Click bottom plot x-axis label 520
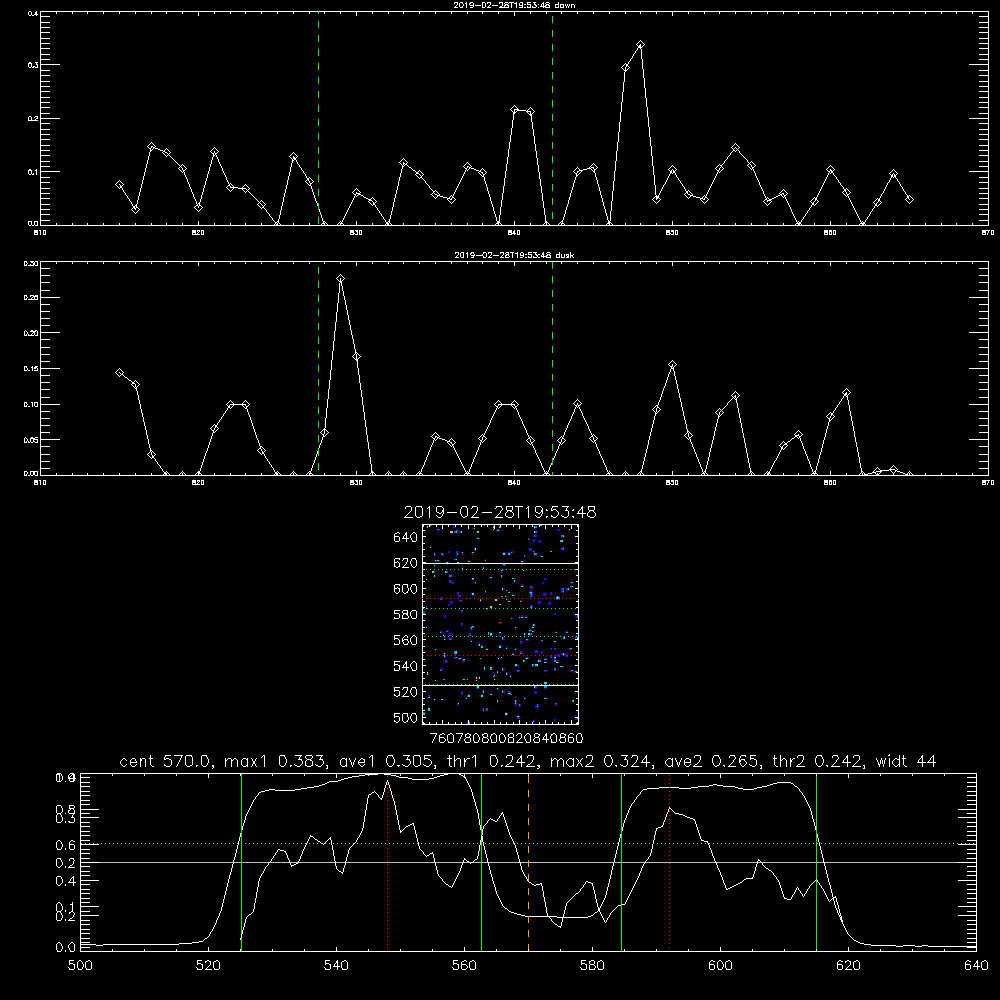Viewport: 1000px width, 1000px height. (208, 966)
